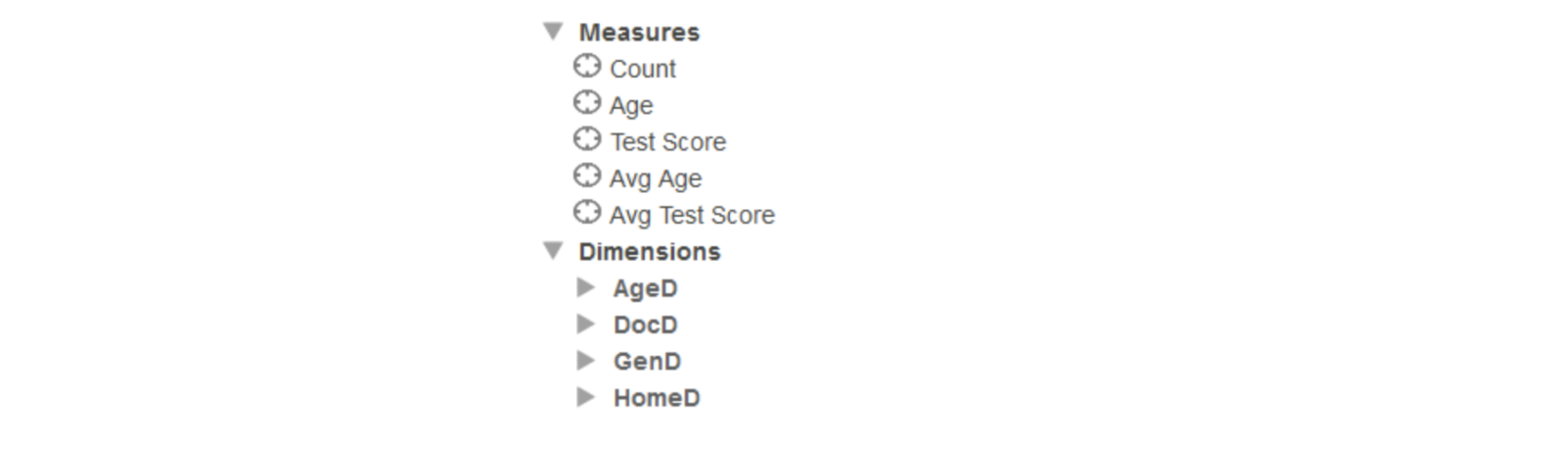Click the measure icon beside Test Score

click(586, 139)
